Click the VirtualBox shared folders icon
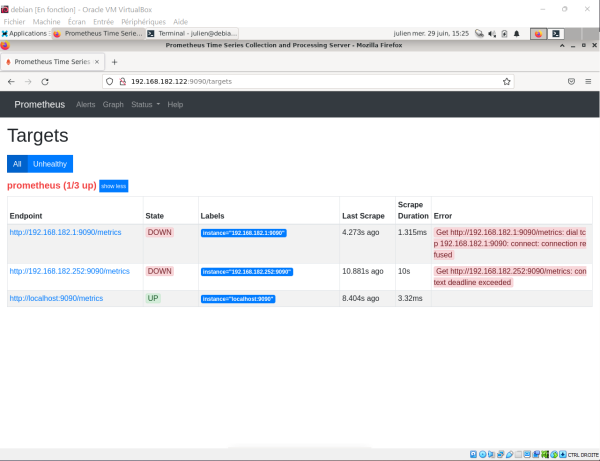600x461 pixels. pos(518,454)
